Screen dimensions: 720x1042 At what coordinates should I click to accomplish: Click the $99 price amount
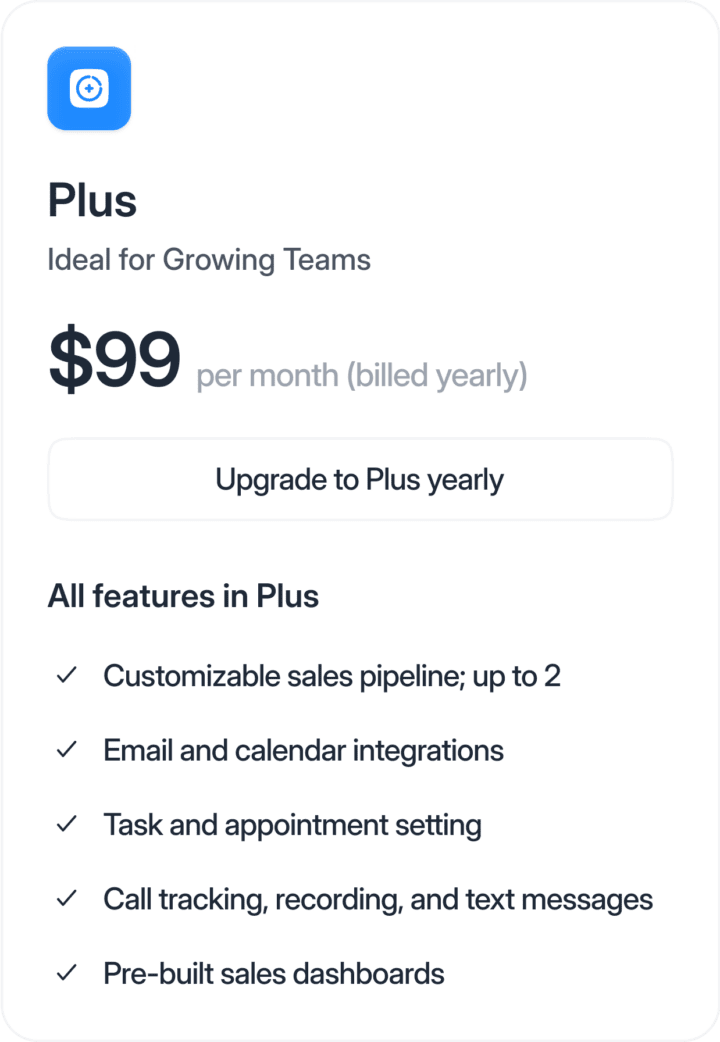click(x=114, y=360)
